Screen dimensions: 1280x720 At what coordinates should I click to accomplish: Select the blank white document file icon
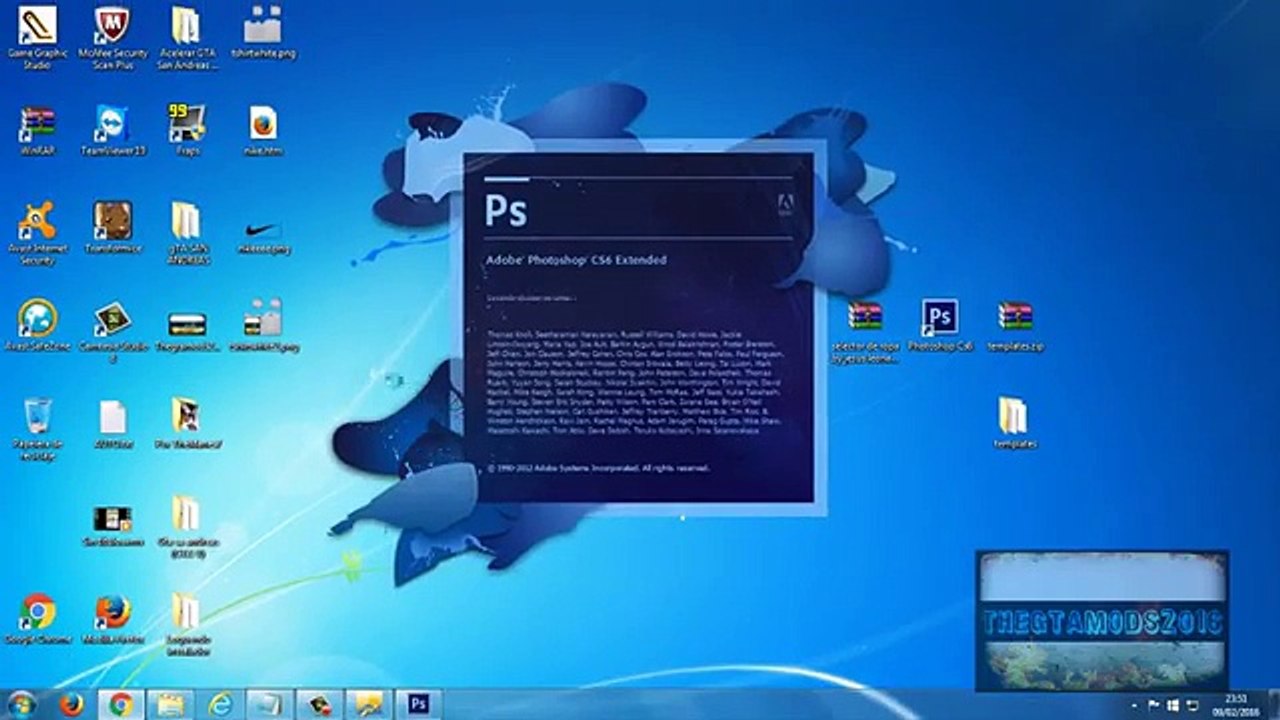click(112, 424)
